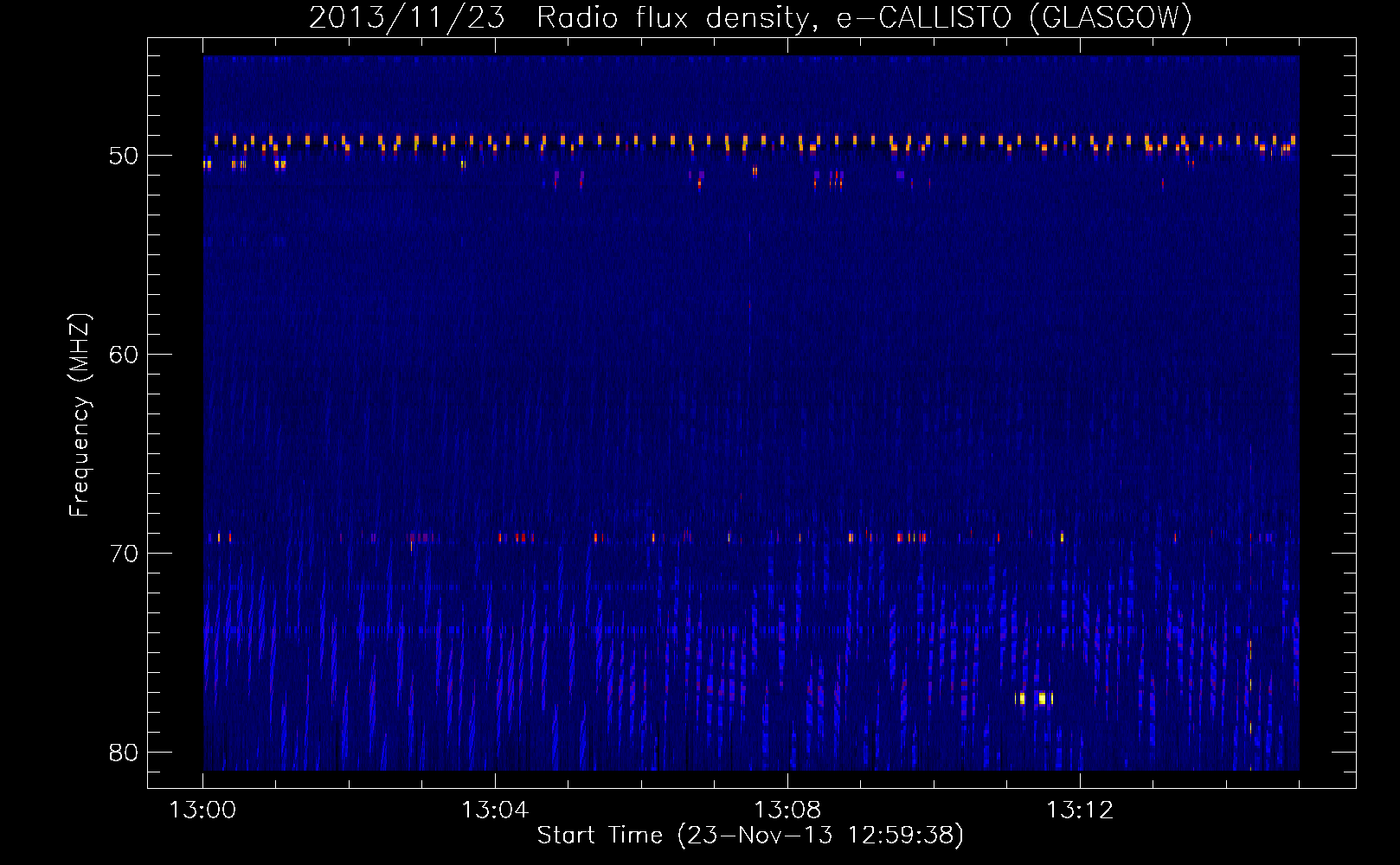
Task: Click the 13:12 time tick label
Action: 1080,811
